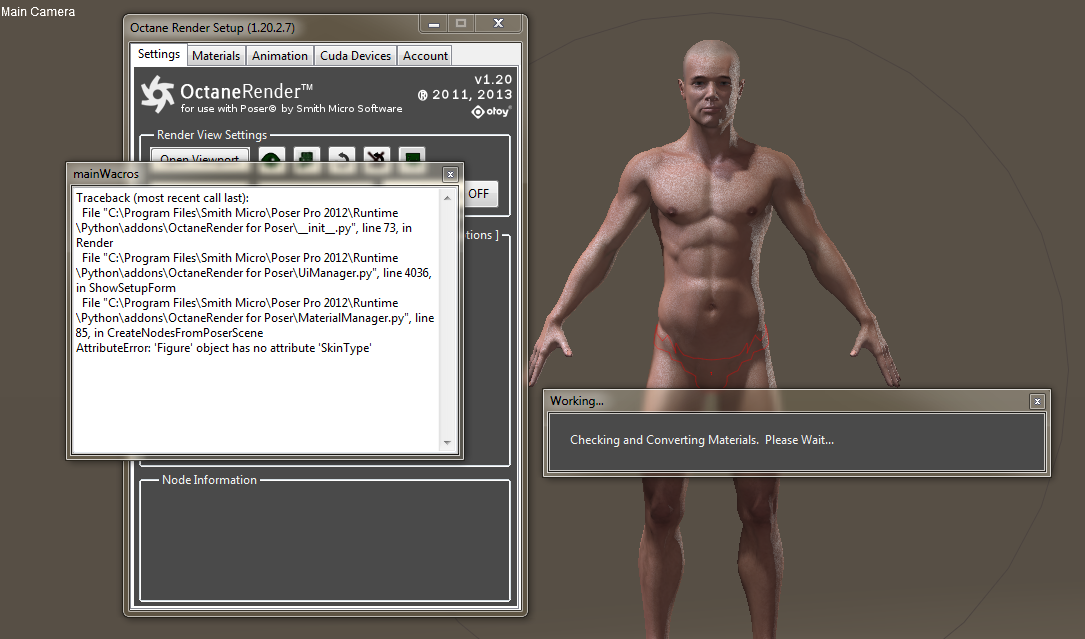
Task: Click the scroll-up arrow in mainWacros
Action: tap(447, 198)
